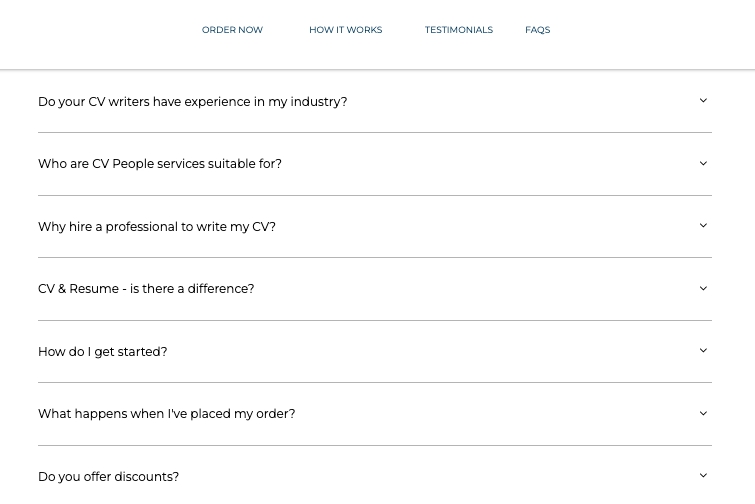The image size is (755, 504).
Task: Click chevron beside CV writers industry question
Action: tap(703, 101)
